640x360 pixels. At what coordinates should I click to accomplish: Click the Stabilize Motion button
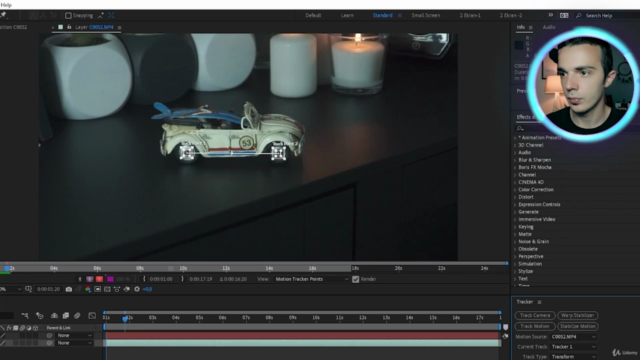click(578, 326)
